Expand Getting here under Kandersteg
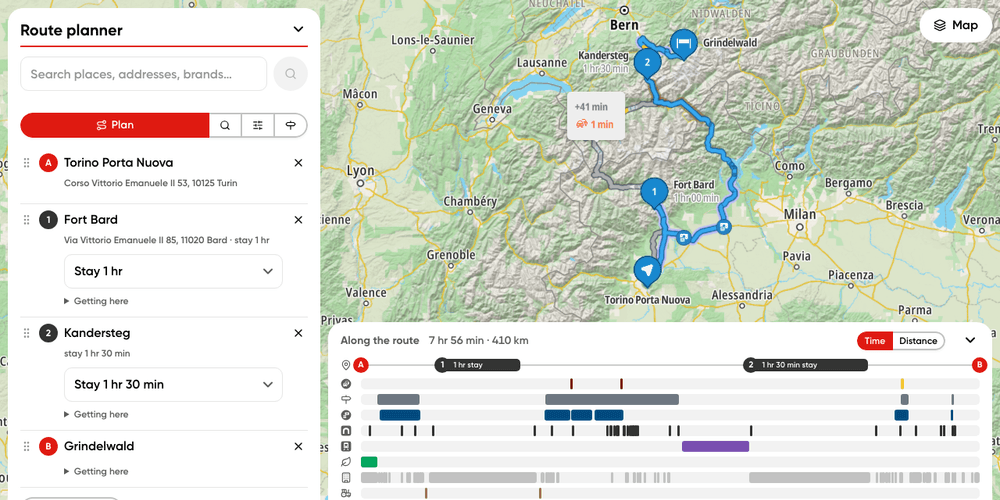Screen dimensions: 1000x500 [x=96, y=415]
